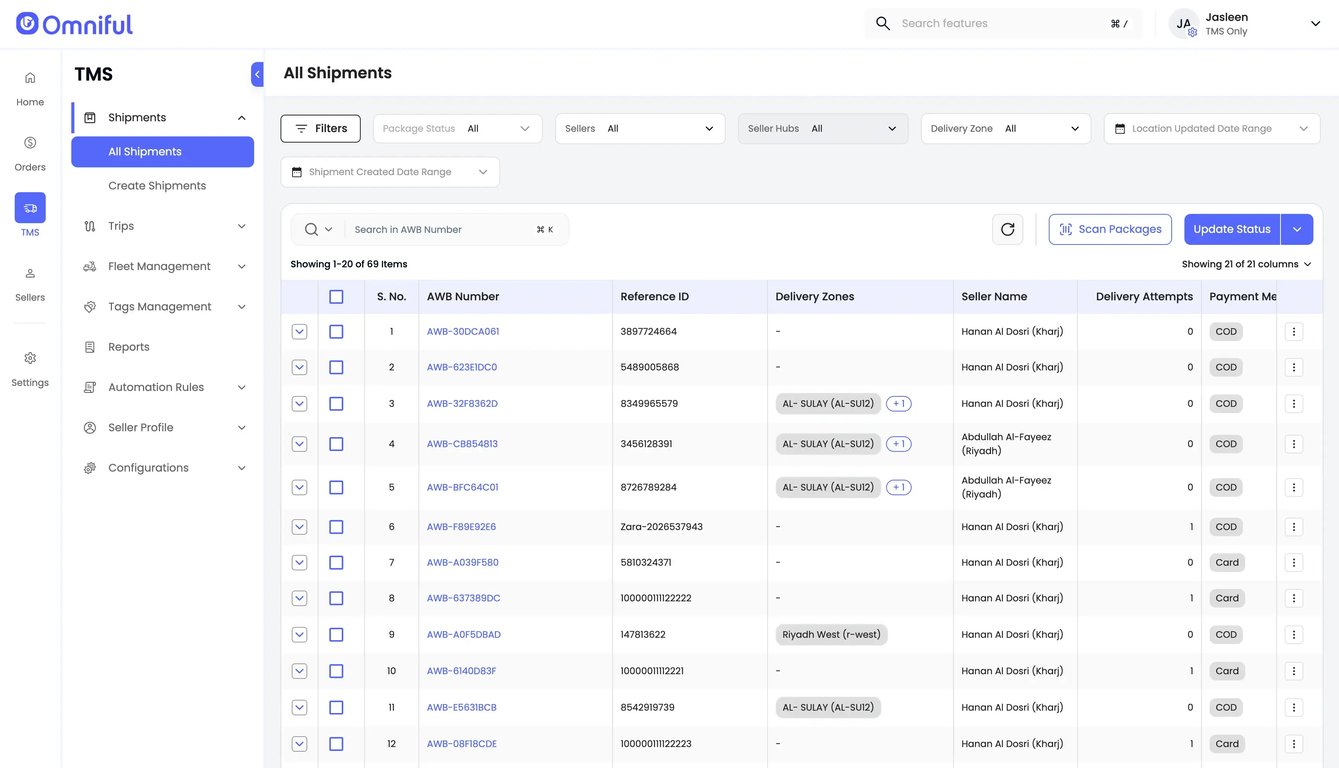The width and height of the screenshot is (1339, 768).
Task: Open row actions menu for AWB-A0F5DBAD
Action: (1294, 635)
